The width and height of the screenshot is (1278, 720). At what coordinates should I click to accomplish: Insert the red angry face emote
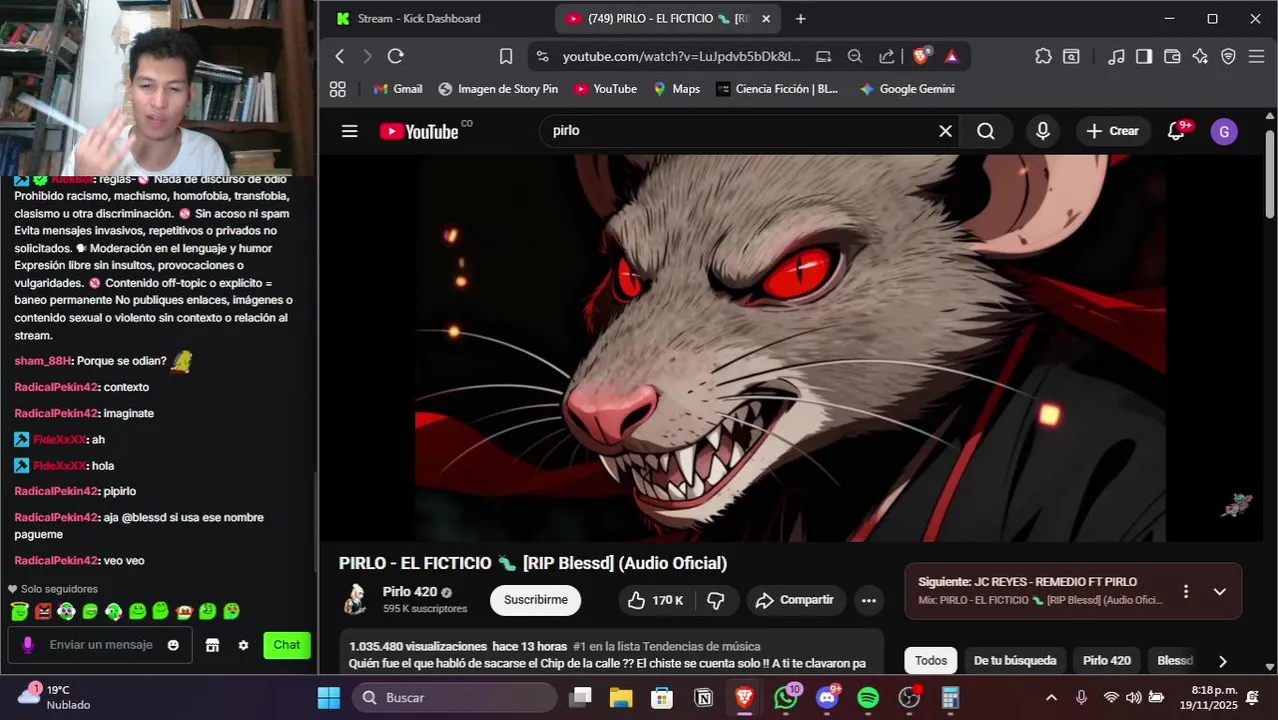coord(43,611)
